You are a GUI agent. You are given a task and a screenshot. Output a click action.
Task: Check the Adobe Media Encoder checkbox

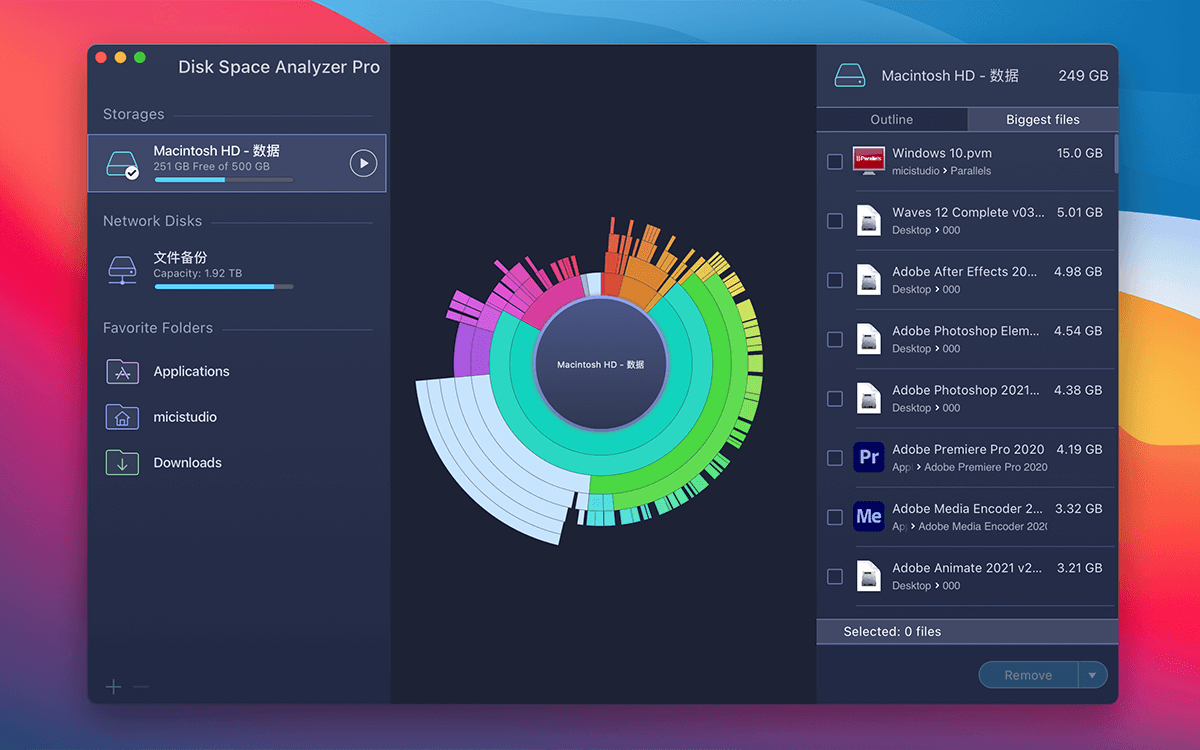coord(835,517)
